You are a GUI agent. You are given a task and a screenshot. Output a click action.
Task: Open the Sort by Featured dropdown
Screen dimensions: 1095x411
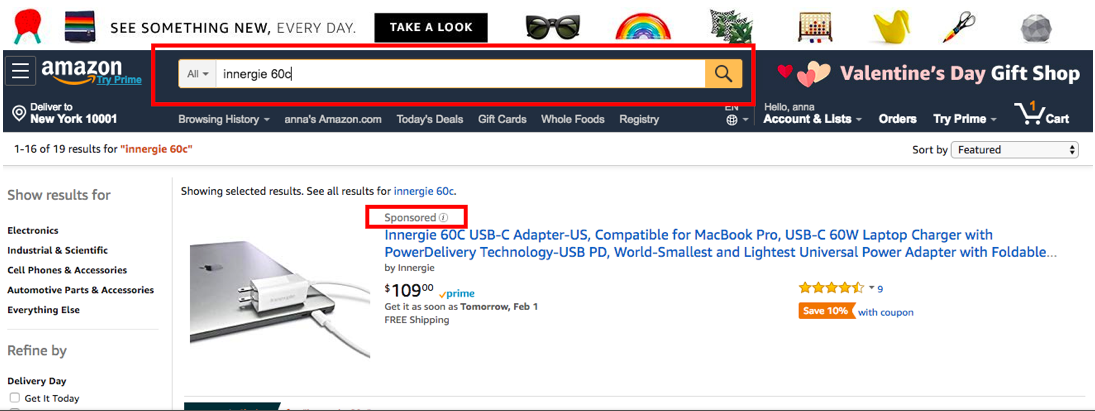1015,149
